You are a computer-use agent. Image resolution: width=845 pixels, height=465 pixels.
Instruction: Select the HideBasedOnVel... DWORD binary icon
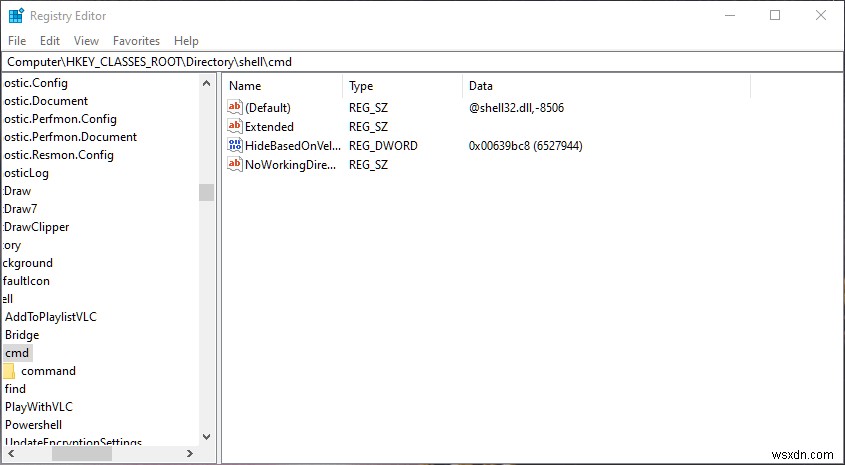(x=235, y=145)
